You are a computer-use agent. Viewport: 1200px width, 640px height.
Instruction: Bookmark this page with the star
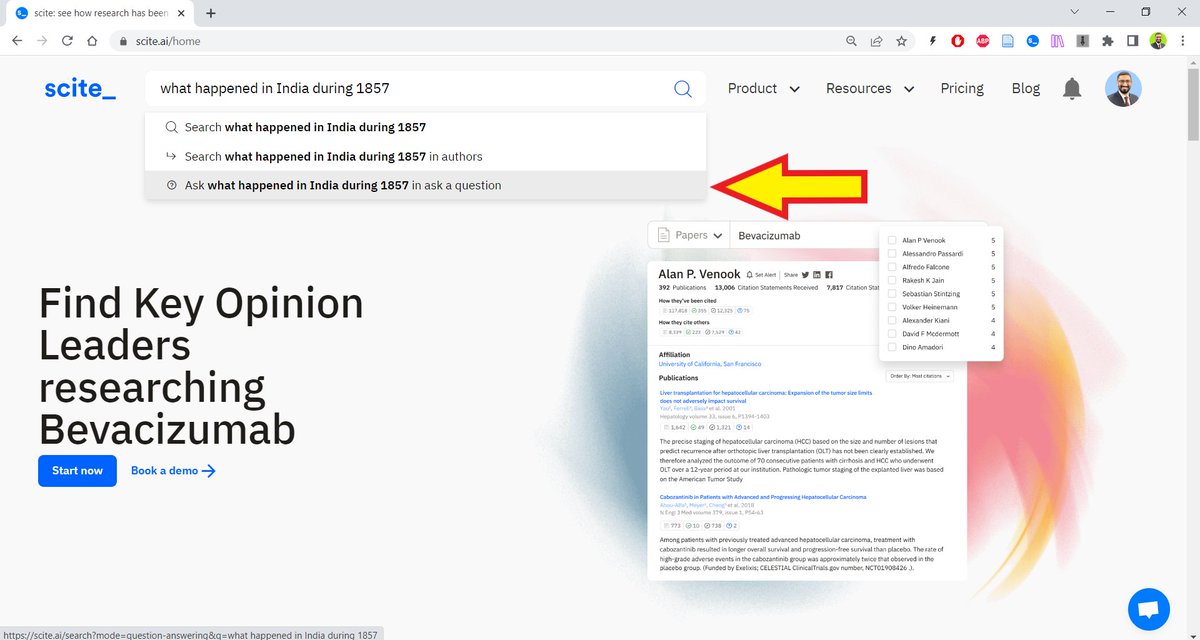click(x=901, y=41)
